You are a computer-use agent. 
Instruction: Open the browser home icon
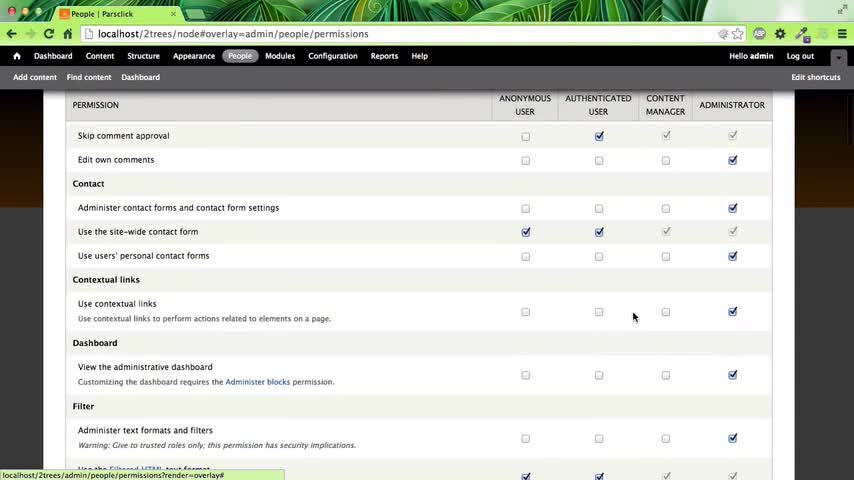pyautogui.click(x=68, y=34)
